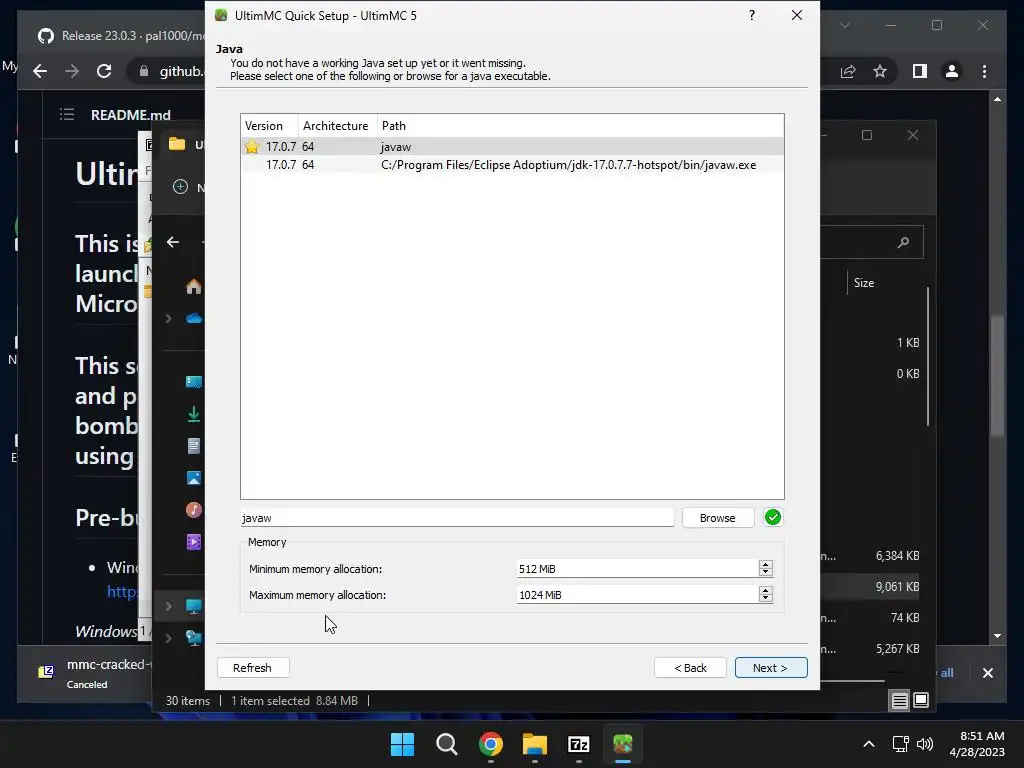Viewport: 1024px width, 768px height.
Task: Open the volume control in system tray
Action: pyautogui.click(x=925, y=744)
